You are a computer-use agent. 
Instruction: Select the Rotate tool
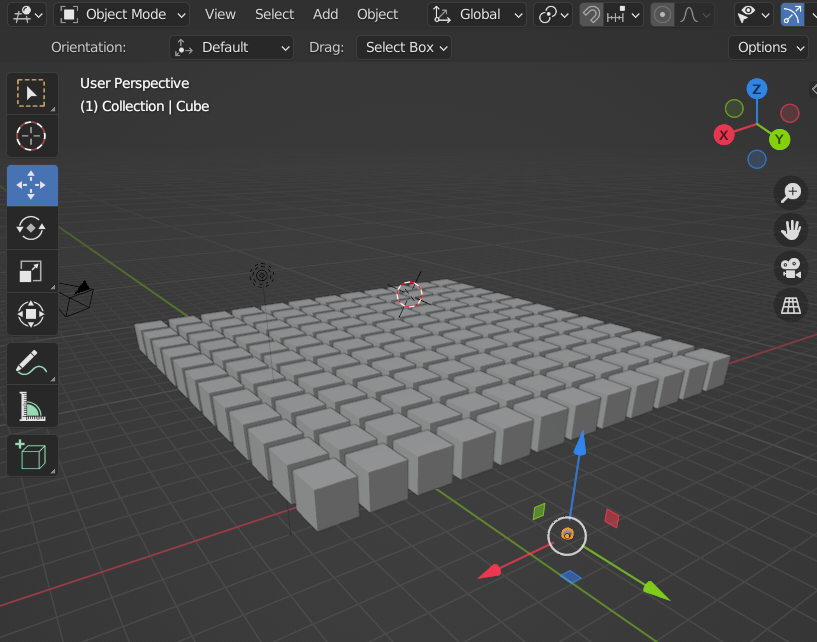click(x=32, y=228)
